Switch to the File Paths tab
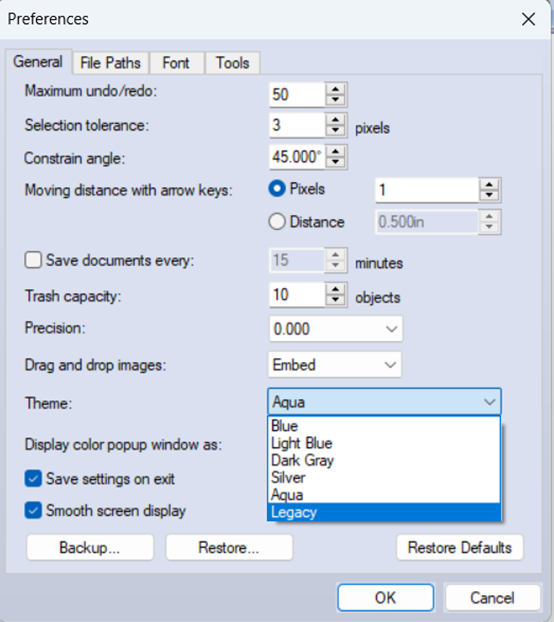The height and width of the screenshot is (622, 554). tap(110, 63)
